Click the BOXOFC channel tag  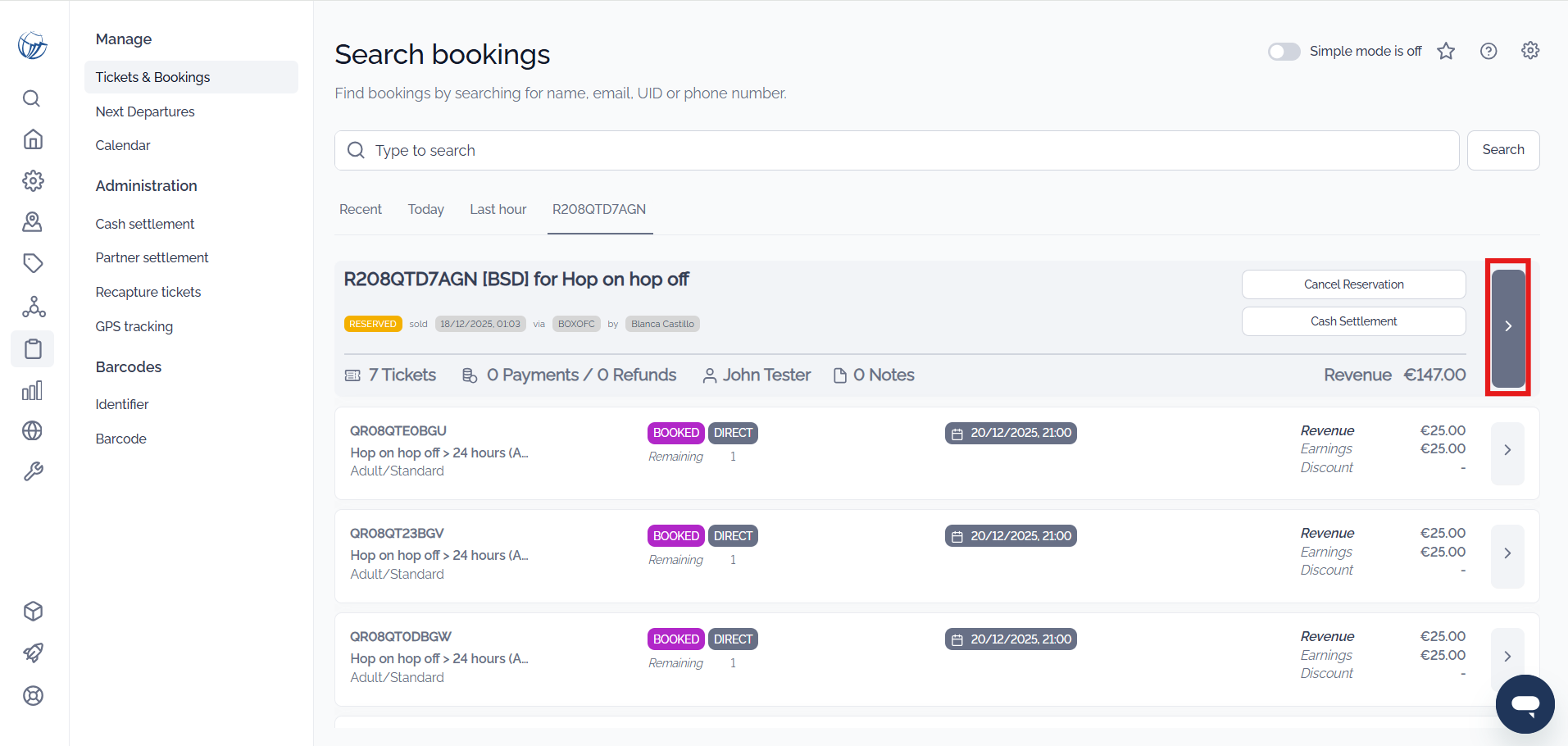point(576,324)
